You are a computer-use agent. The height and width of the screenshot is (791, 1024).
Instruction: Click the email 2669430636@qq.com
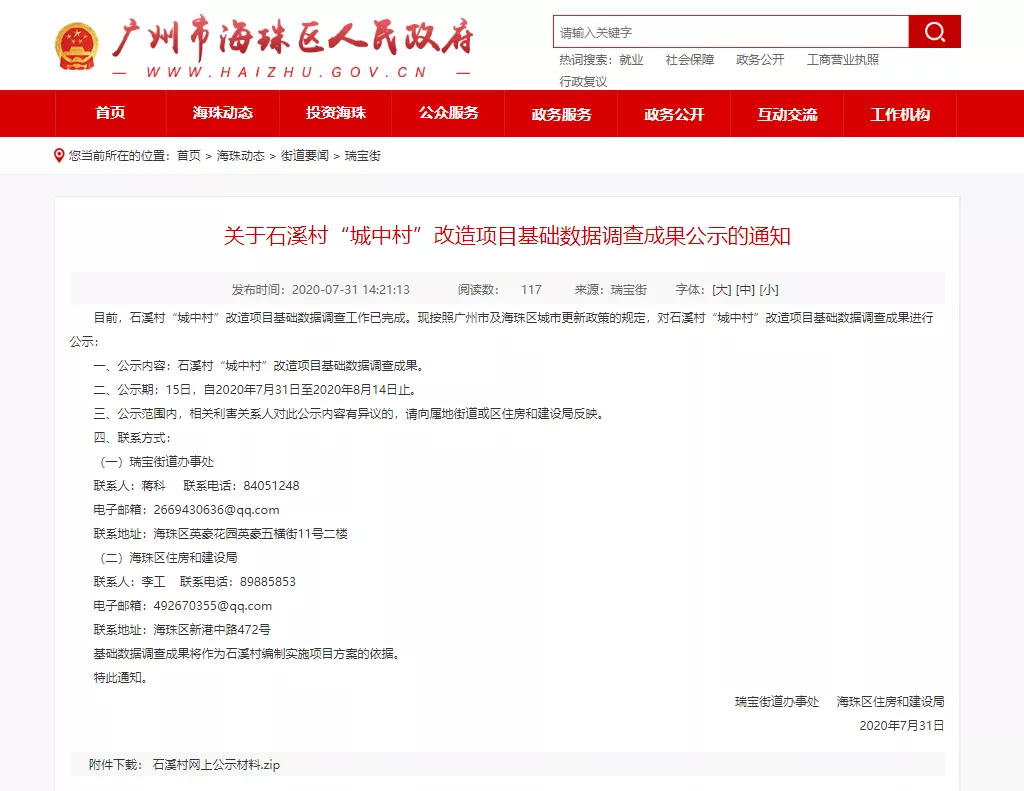(x=216, y=509)
